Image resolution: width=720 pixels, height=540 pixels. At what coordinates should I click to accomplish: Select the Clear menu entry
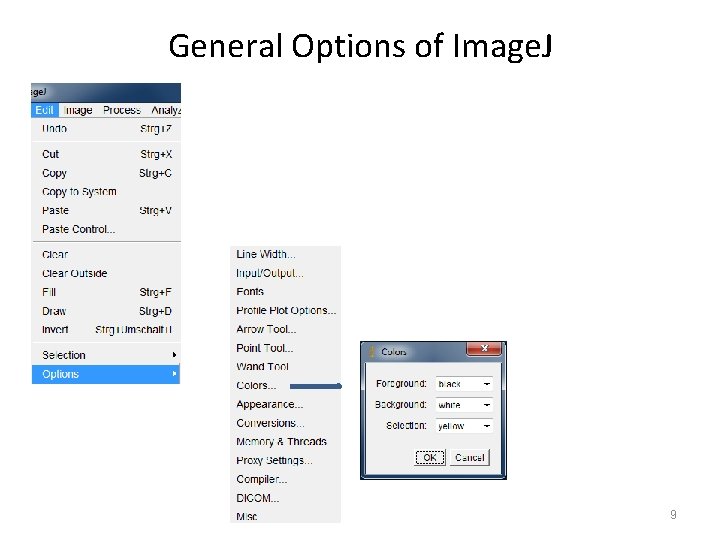pyautogui.click(x=106, y=254)
